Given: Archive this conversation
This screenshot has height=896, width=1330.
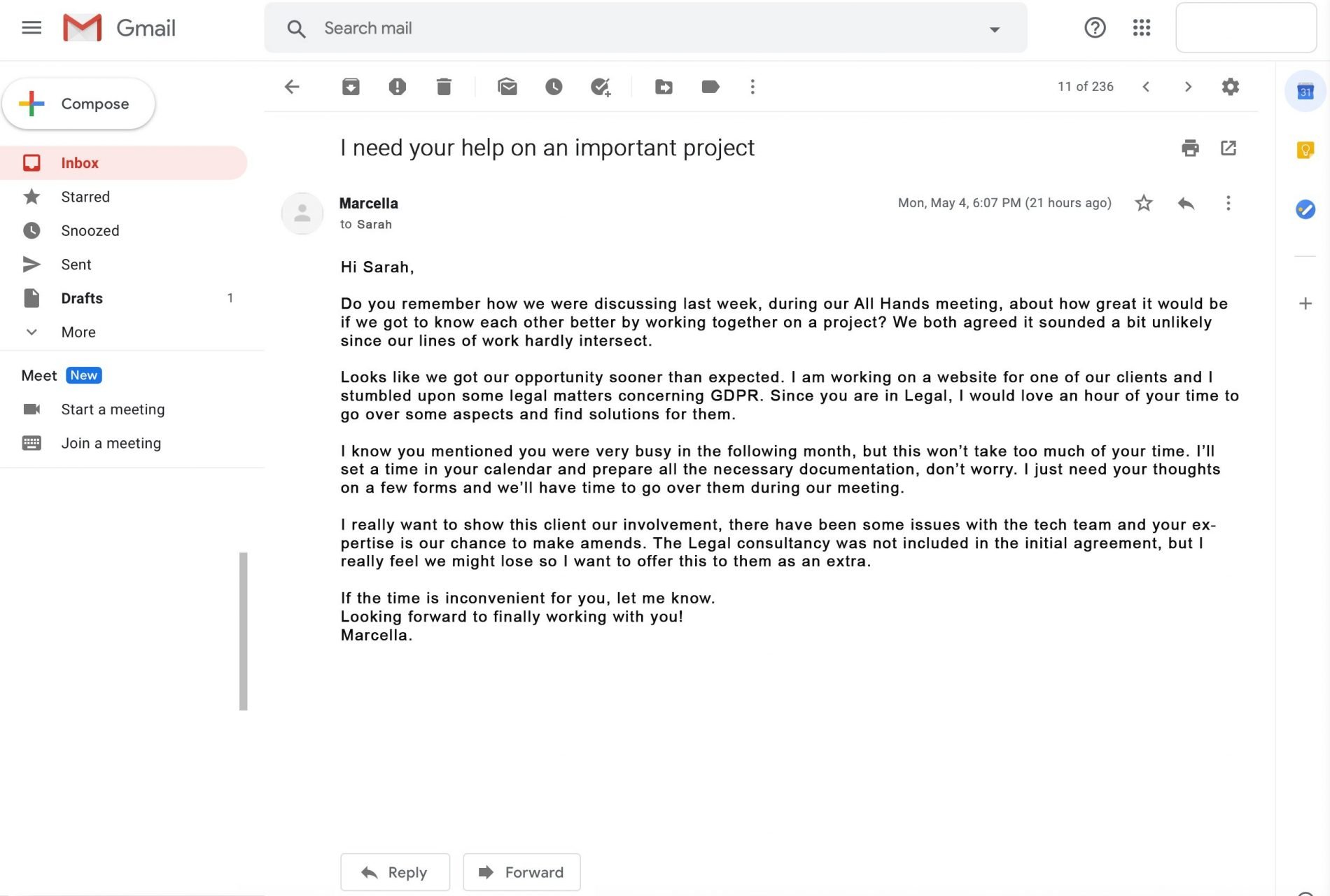Looking at the screenshot, I should [x=351, y=86].
